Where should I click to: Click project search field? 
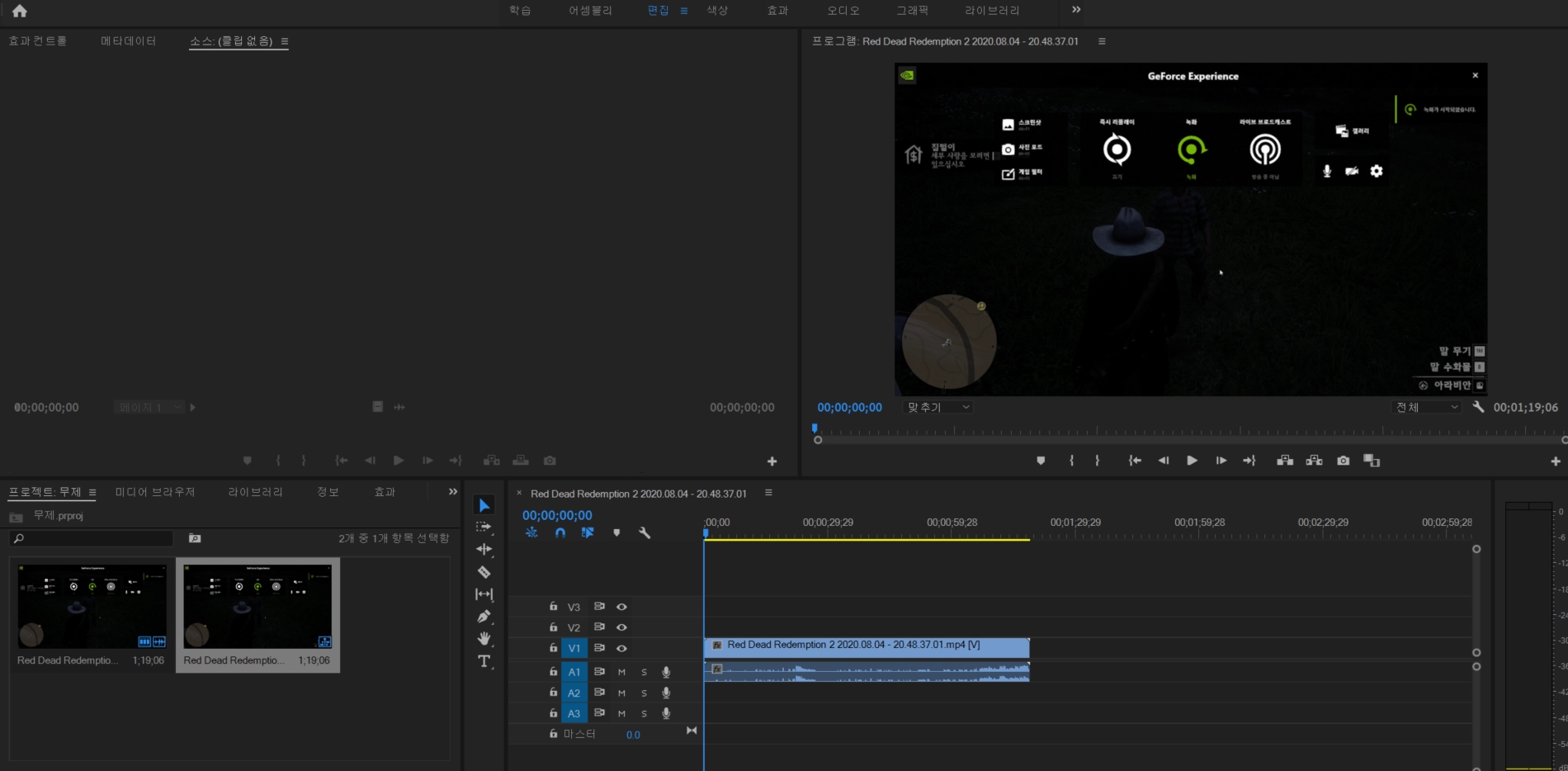pos(92,538)
